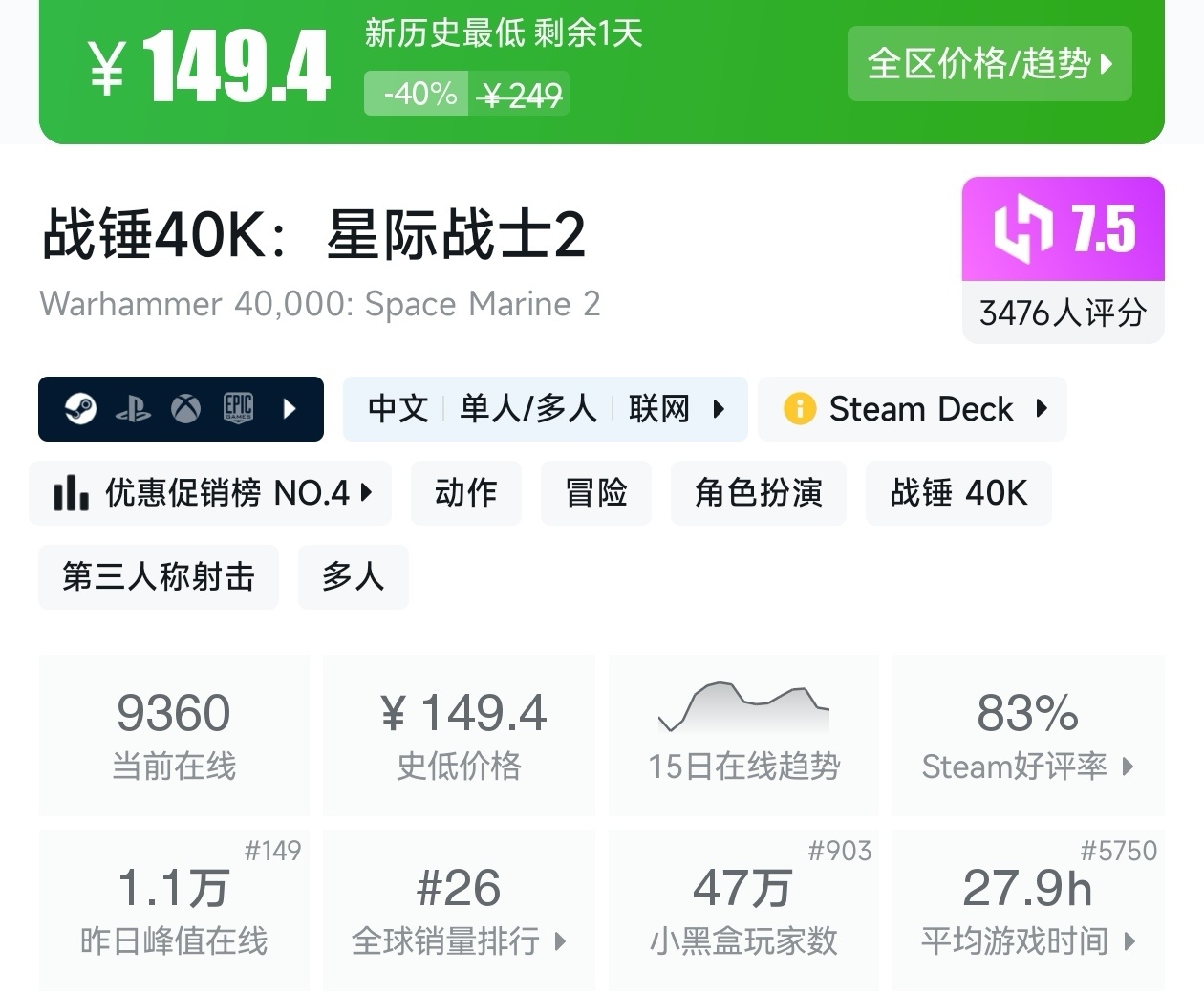Image resolution: width=1204 pixels, height=994 pixels.
Task: Click the Epic Games platform icon
Action: (x=238, y=408)
